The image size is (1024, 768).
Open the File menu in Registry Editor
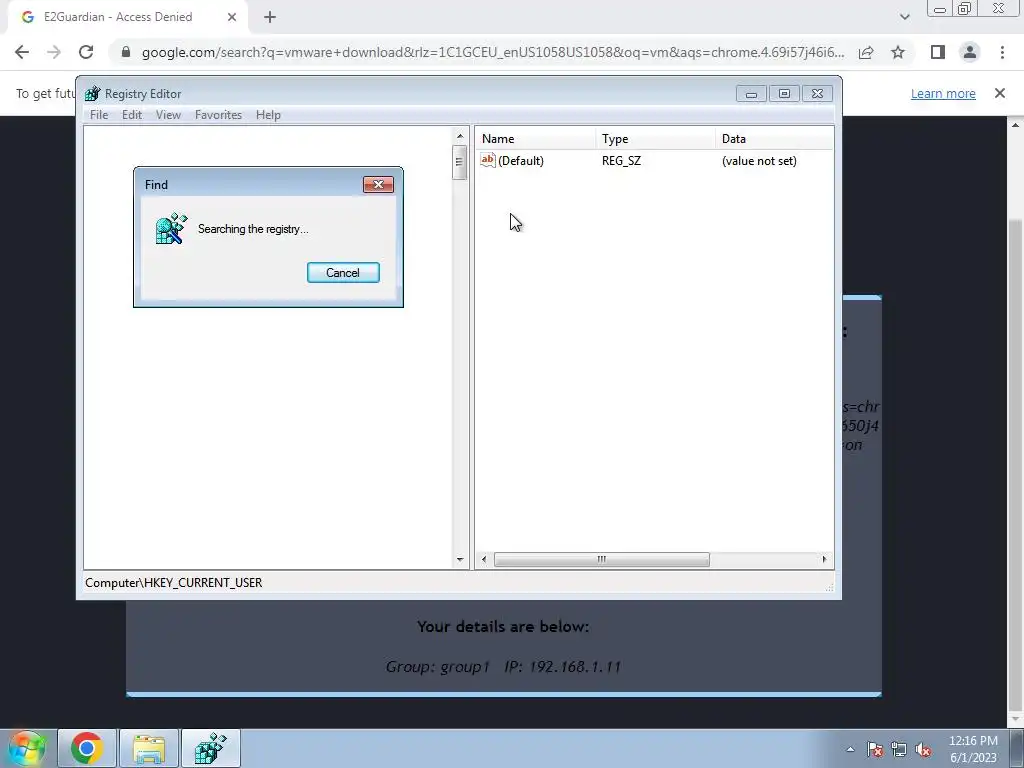point(99,115)
